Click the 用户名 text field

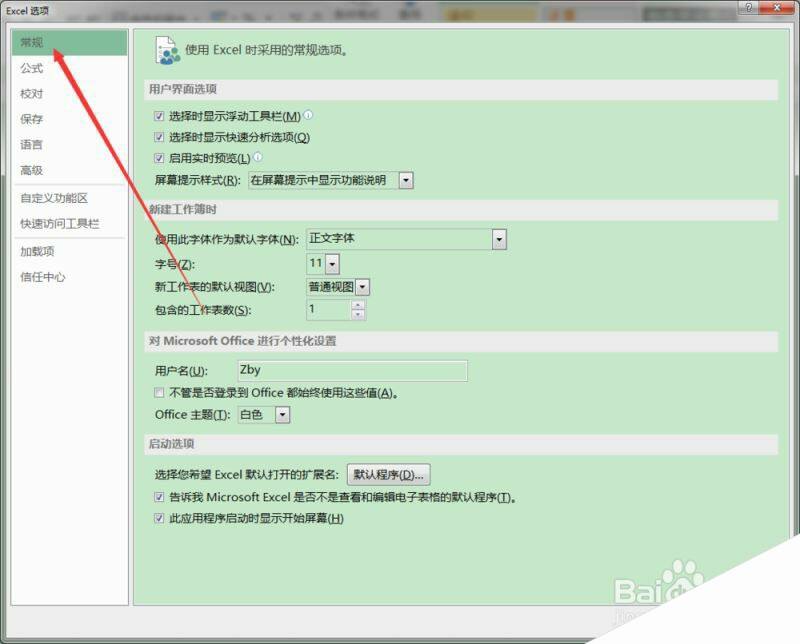[x=352, y=370]
